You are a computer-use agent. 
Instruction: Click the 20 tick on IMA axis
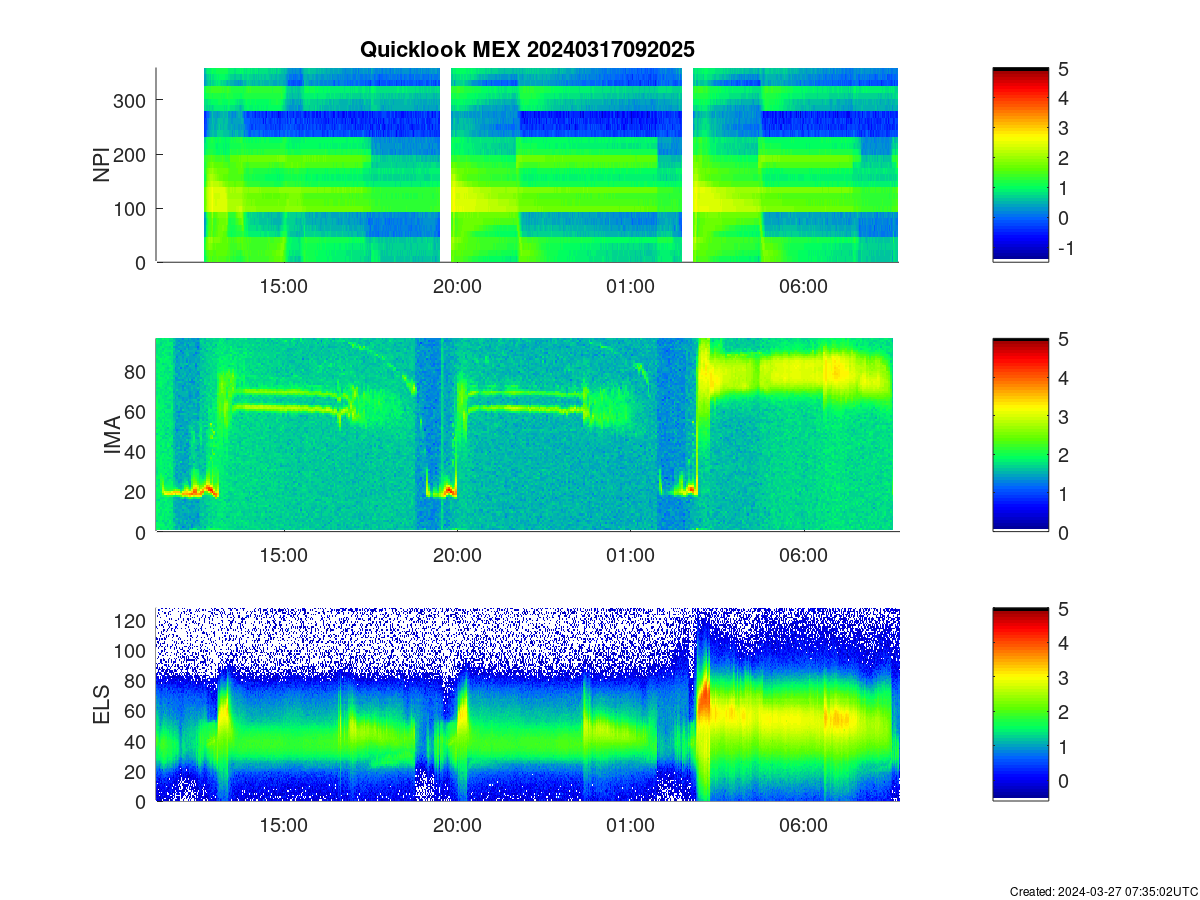[x=137, y=492]
